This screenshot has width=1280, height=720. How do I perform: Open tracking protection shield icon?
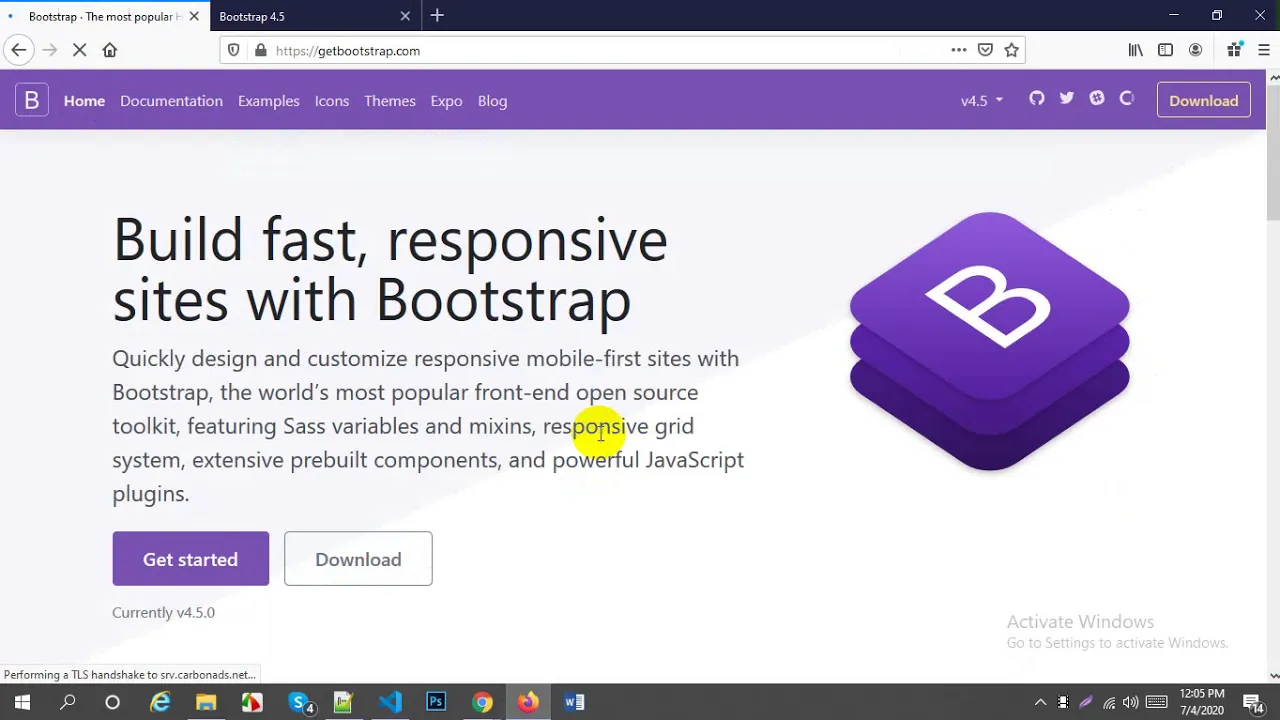pyautogui.click(x=234, y=50)
